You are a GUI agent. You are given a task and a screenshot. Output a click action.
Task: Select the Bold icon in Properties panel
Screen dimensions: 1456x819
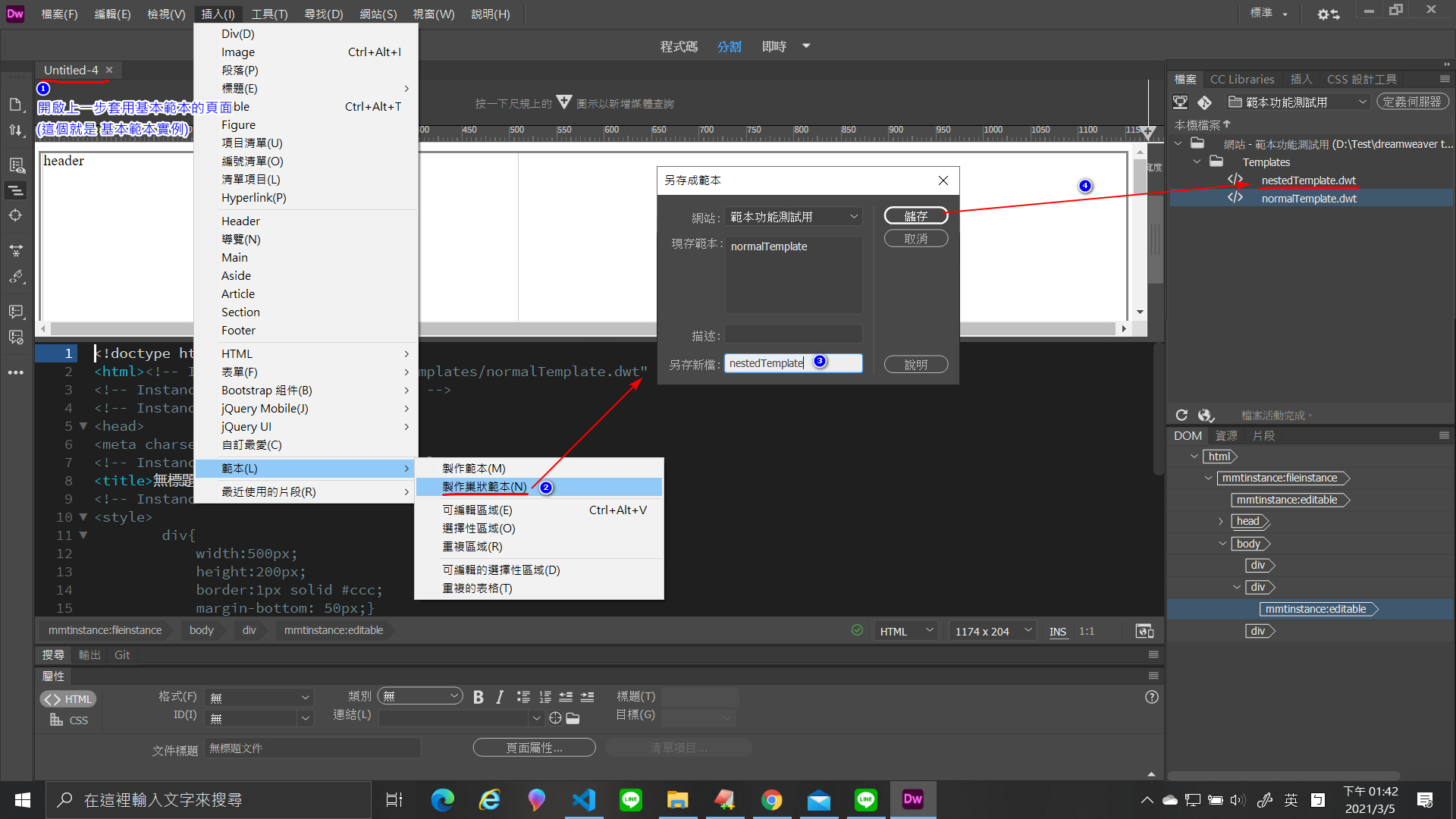pyautogui.click(x=479, y=696)
